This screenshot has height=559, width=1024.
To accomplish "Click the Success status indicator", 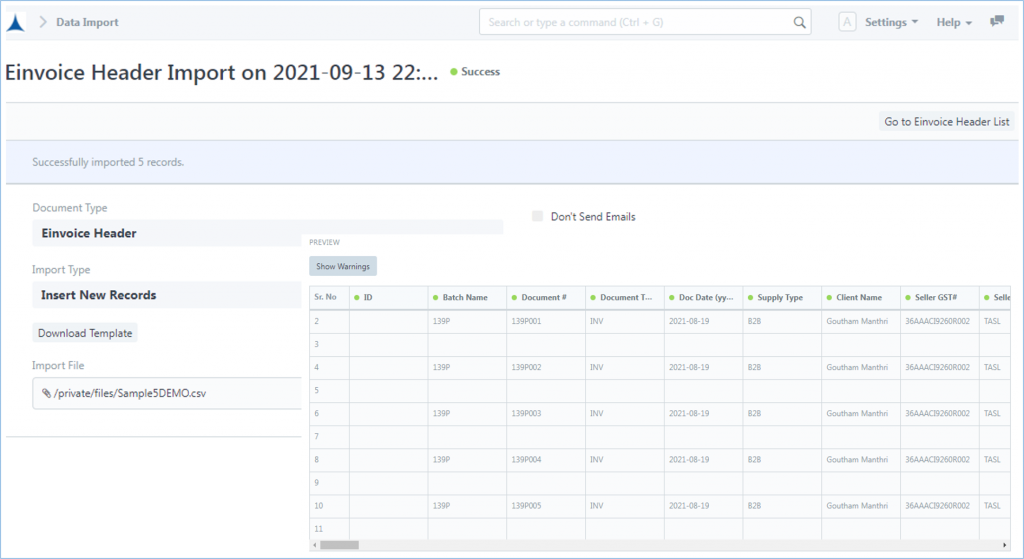I will tap(475, 72).
